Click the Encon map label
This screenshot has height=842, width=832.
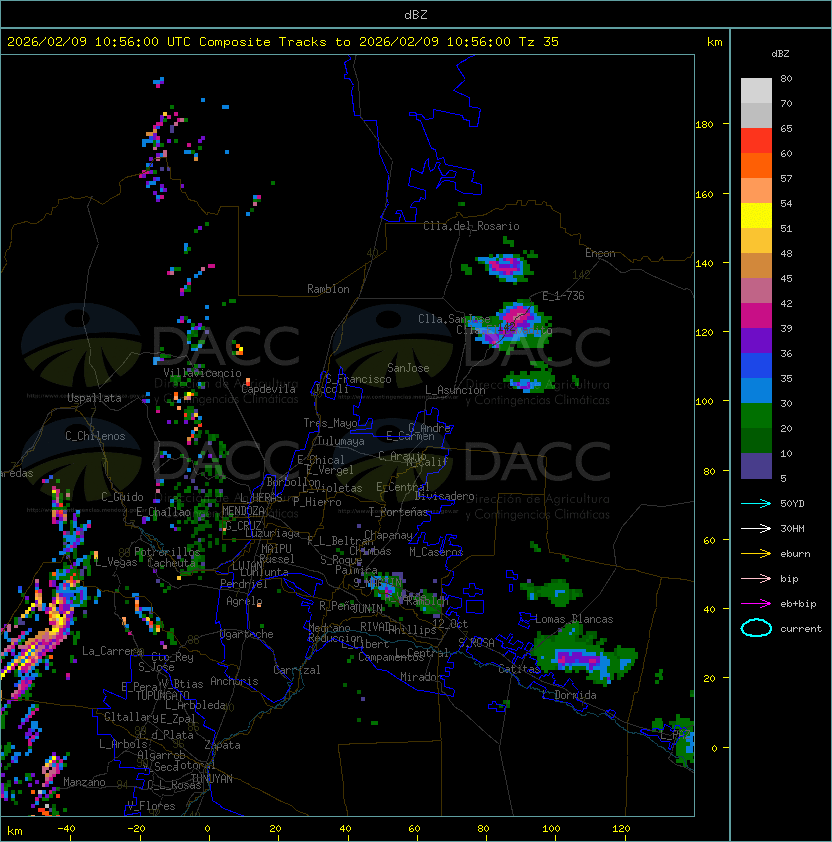point(600,253)
